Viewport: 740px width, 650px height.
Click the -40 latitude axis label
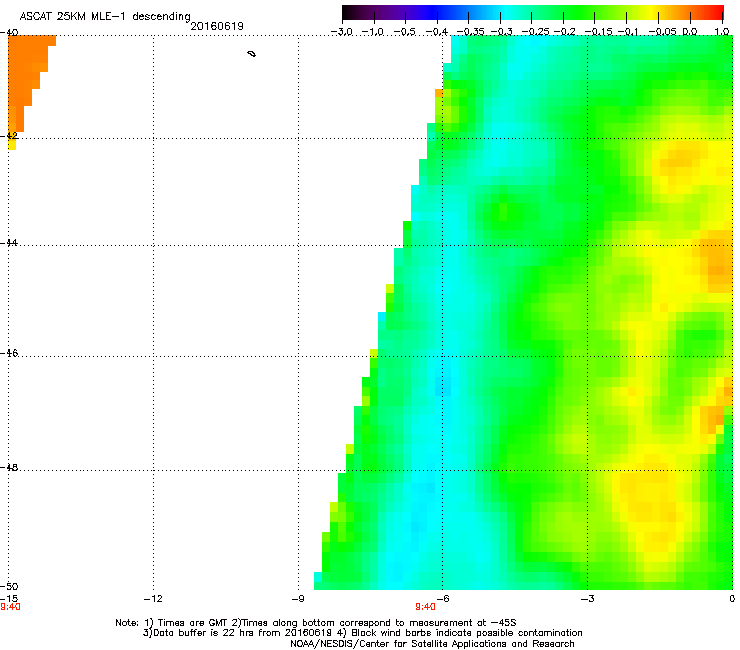click(x=9, y=33)
